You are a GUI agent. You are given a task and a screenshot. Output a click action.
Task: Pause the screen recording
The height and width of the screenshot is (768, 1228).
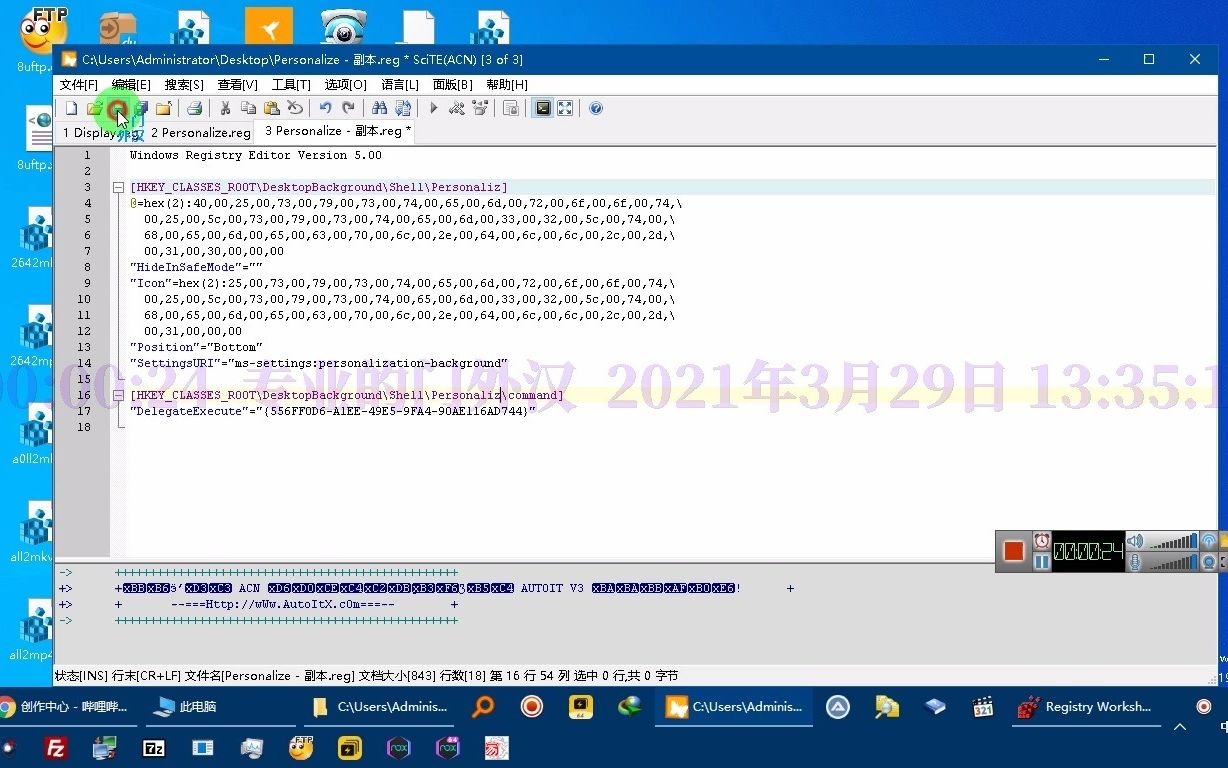[x=1042, y=561]
